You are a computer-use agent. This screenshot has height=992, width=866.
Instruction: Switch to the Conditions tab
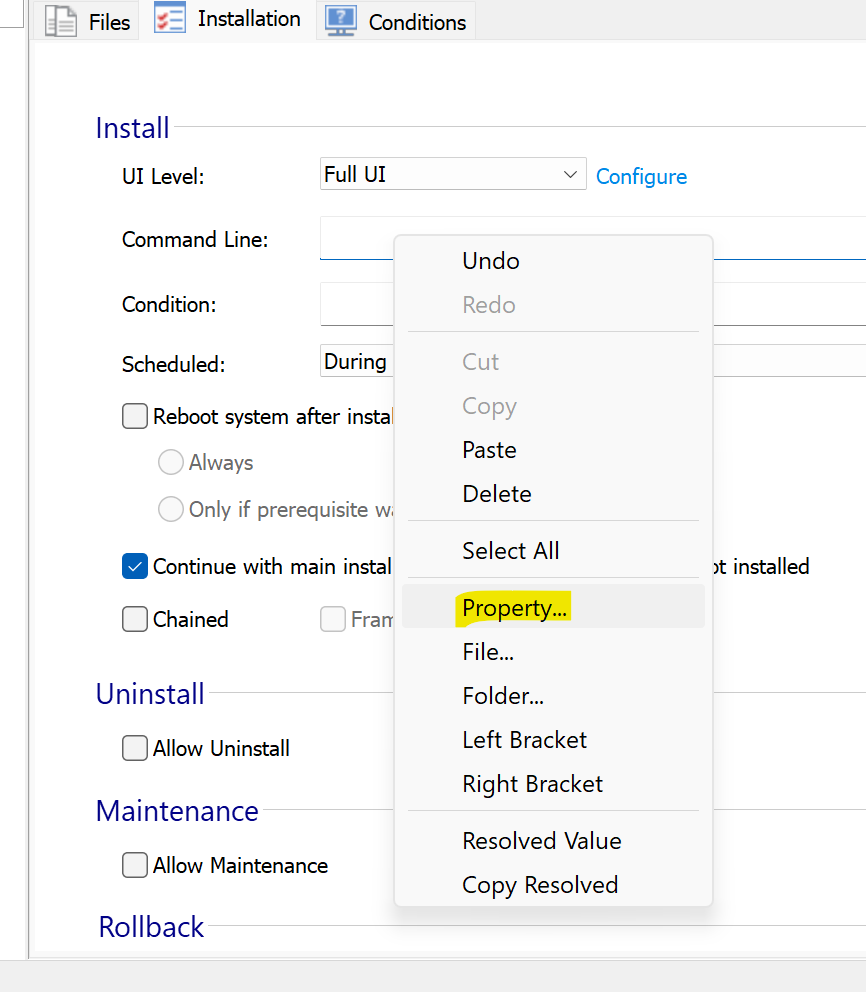tap(416, 22)
